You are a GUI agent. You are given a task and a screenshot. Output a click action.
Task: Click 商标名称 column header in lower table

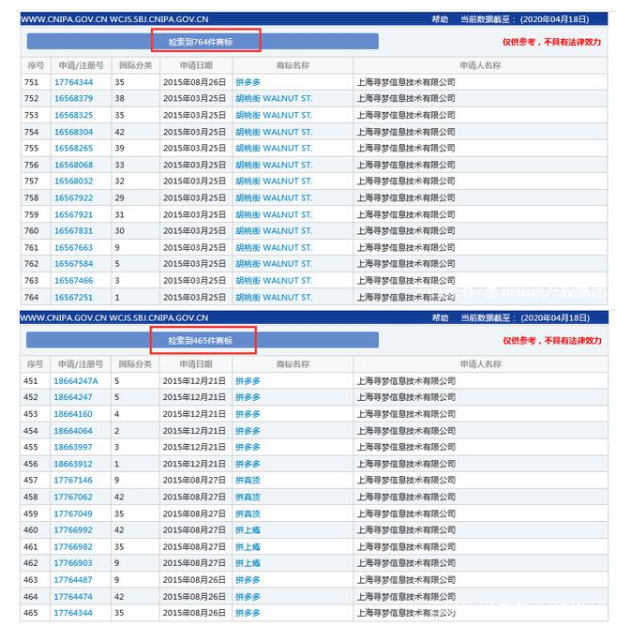pyautogui.click(x=293, y=364)
